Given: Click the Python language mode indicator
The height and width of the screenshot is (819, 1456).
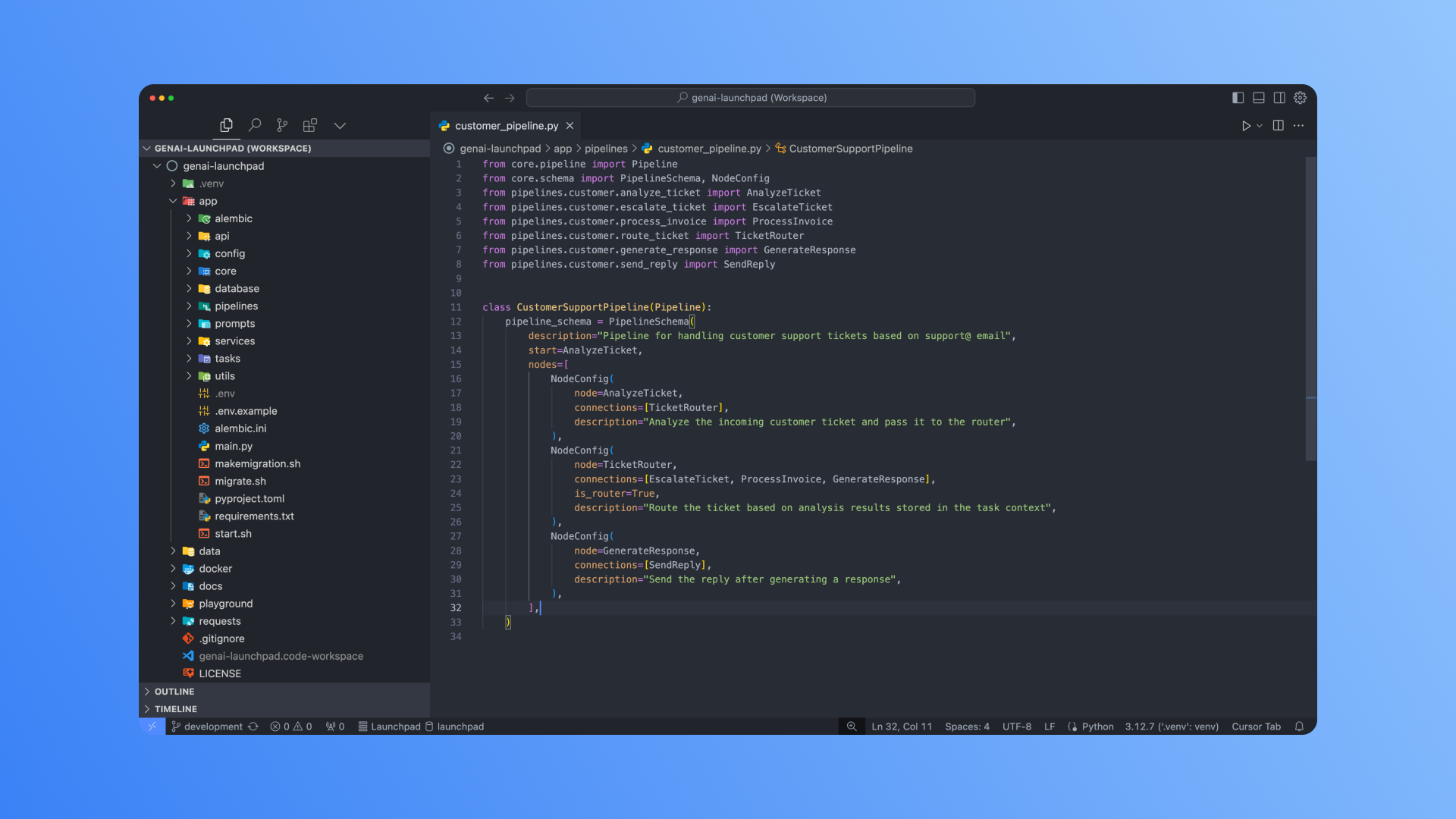Looking at the screenshot, I should (x=1097, y=726).
